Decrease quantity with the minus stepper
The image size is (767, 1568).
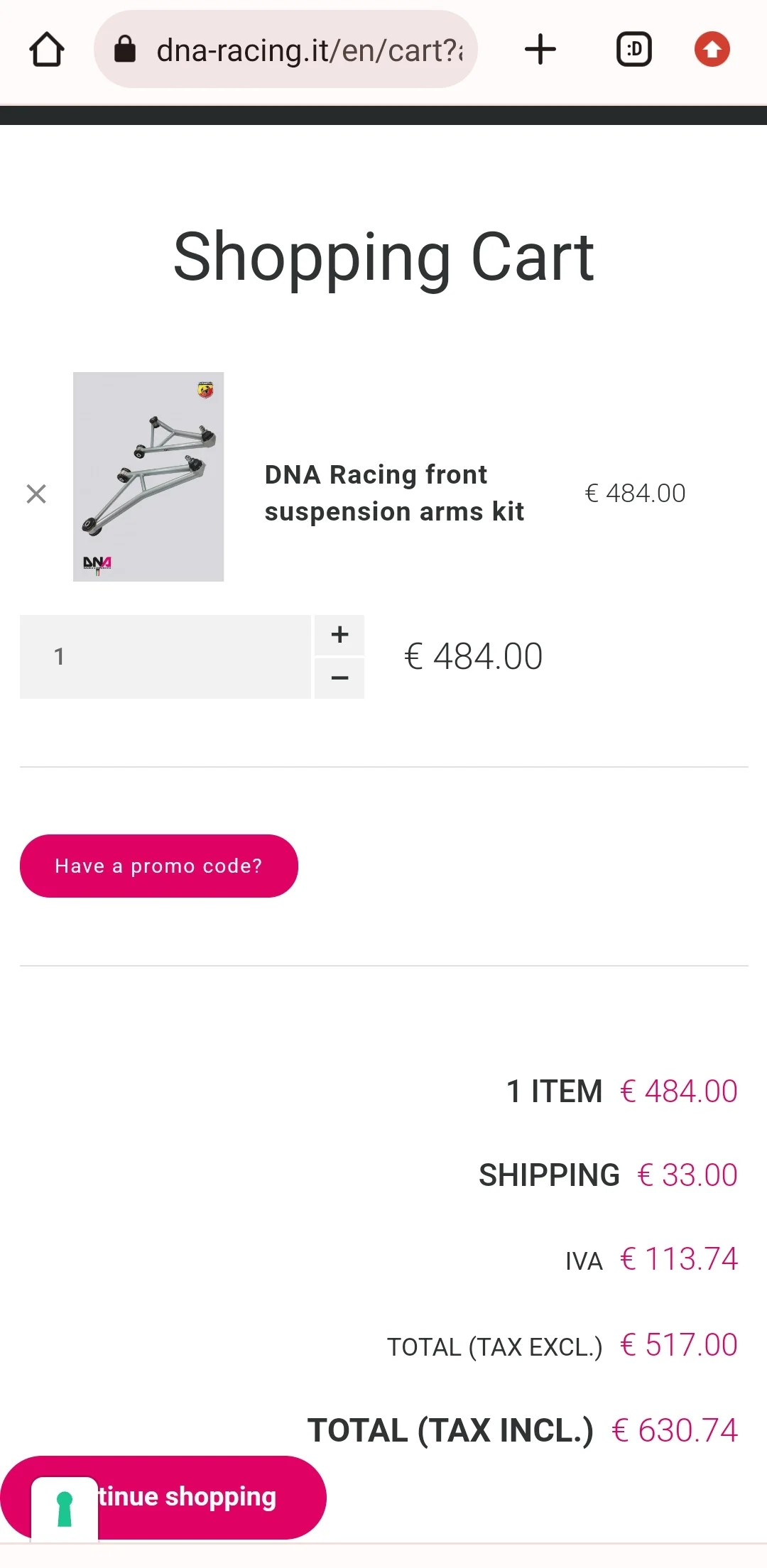coord(339,678)
